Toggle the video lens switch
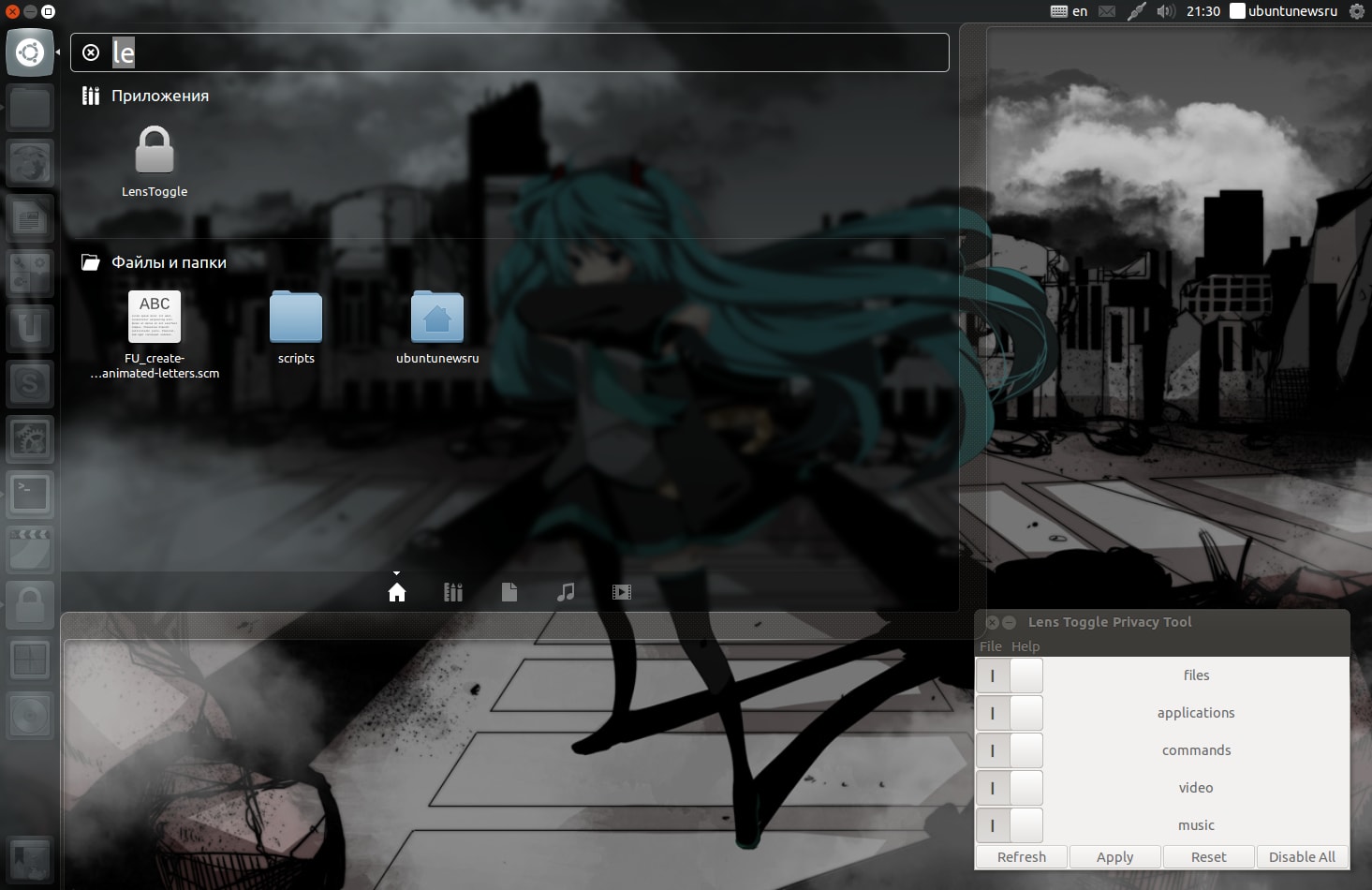Image resolution: width=1372 pixels, height=890 pixels. pyautogui.click(x=1010, y=788)
